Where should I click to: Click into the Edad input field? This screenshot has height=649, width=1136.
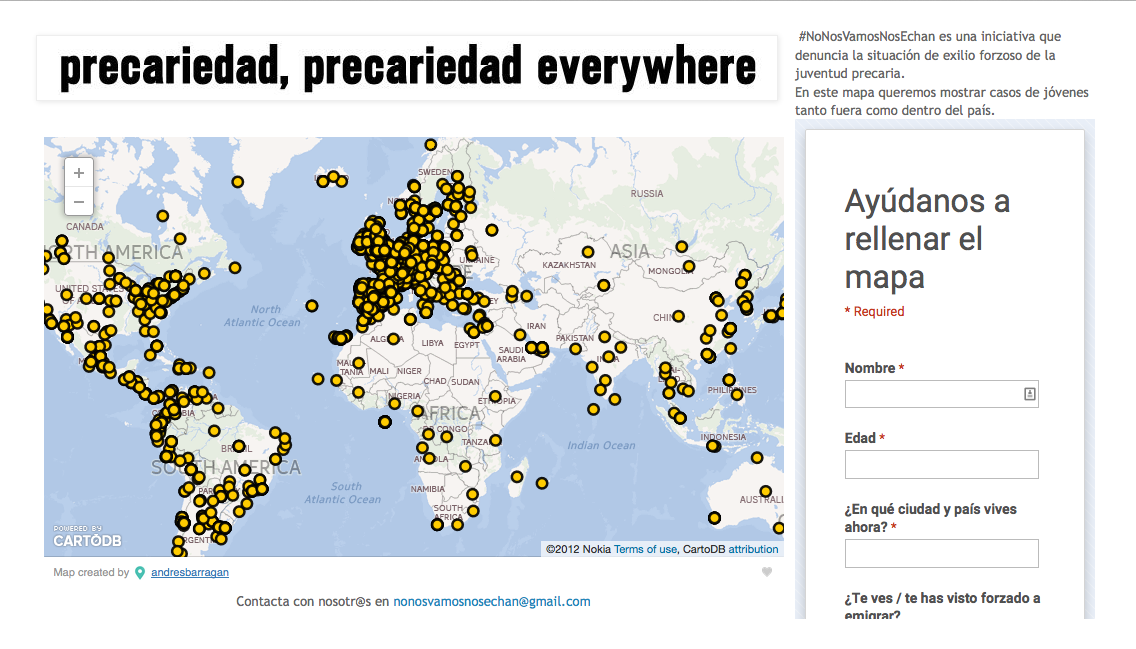point(941,464)
